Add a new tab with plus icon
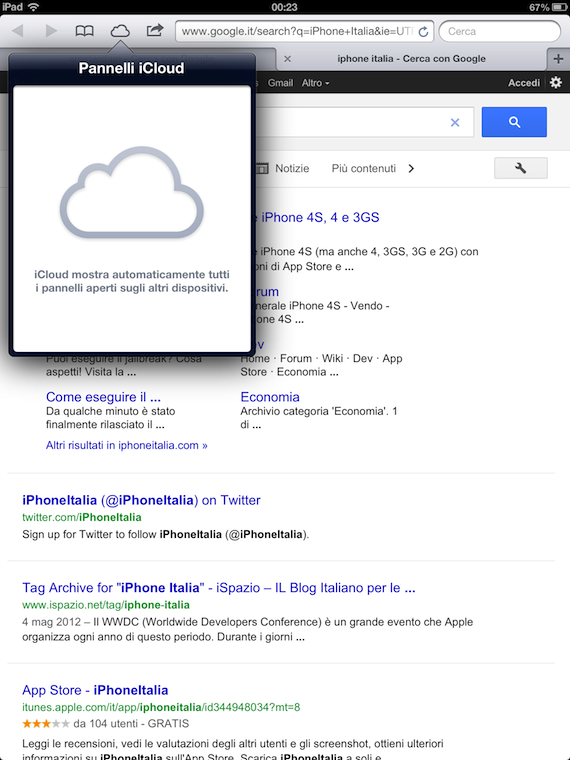570x760 pixels. 558,59
